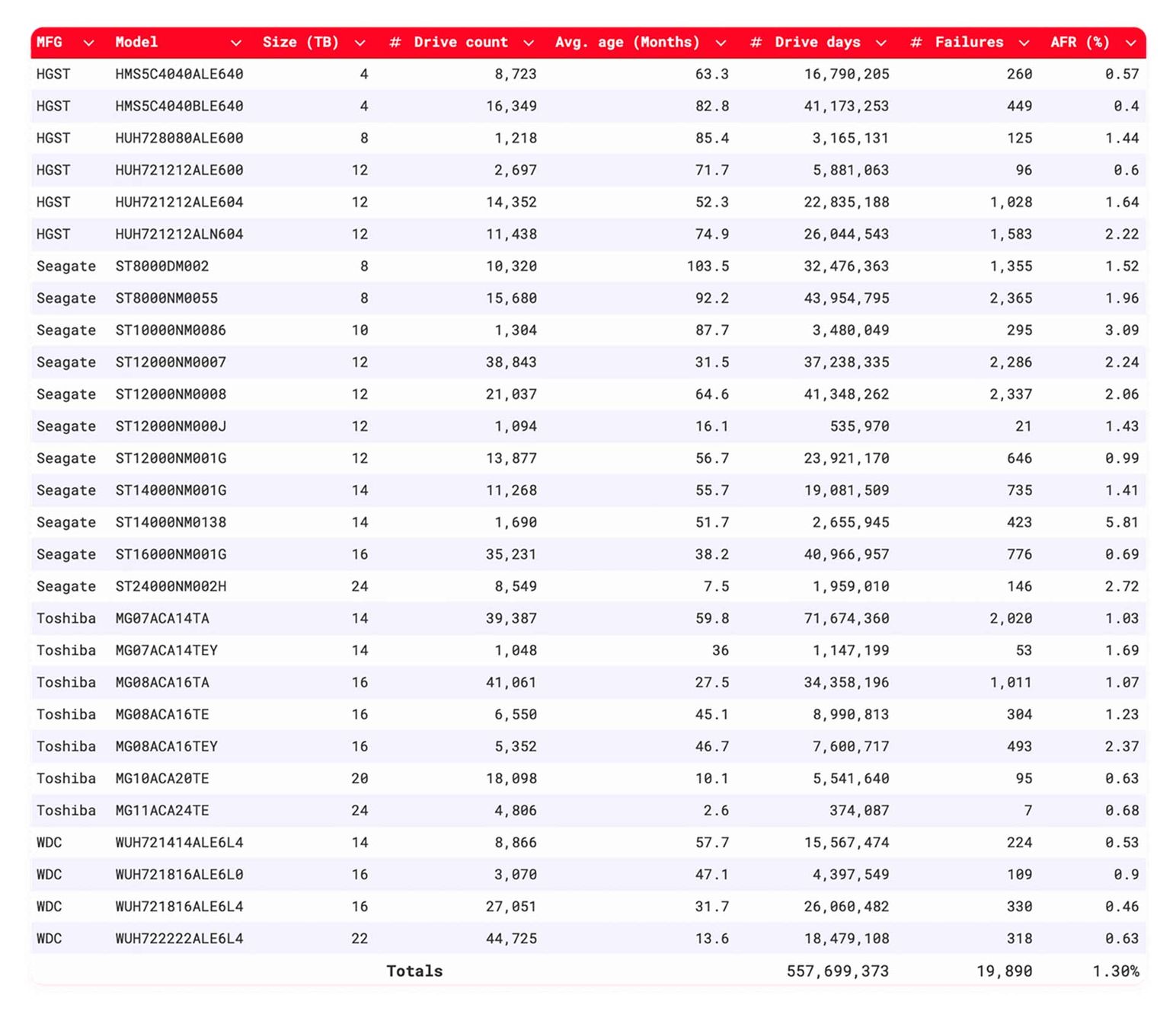Image resolution: width=1176 pixels, height=1011 pixels.
Task: Open the AFR (%) column chevron
Action: pos(1131,43)
